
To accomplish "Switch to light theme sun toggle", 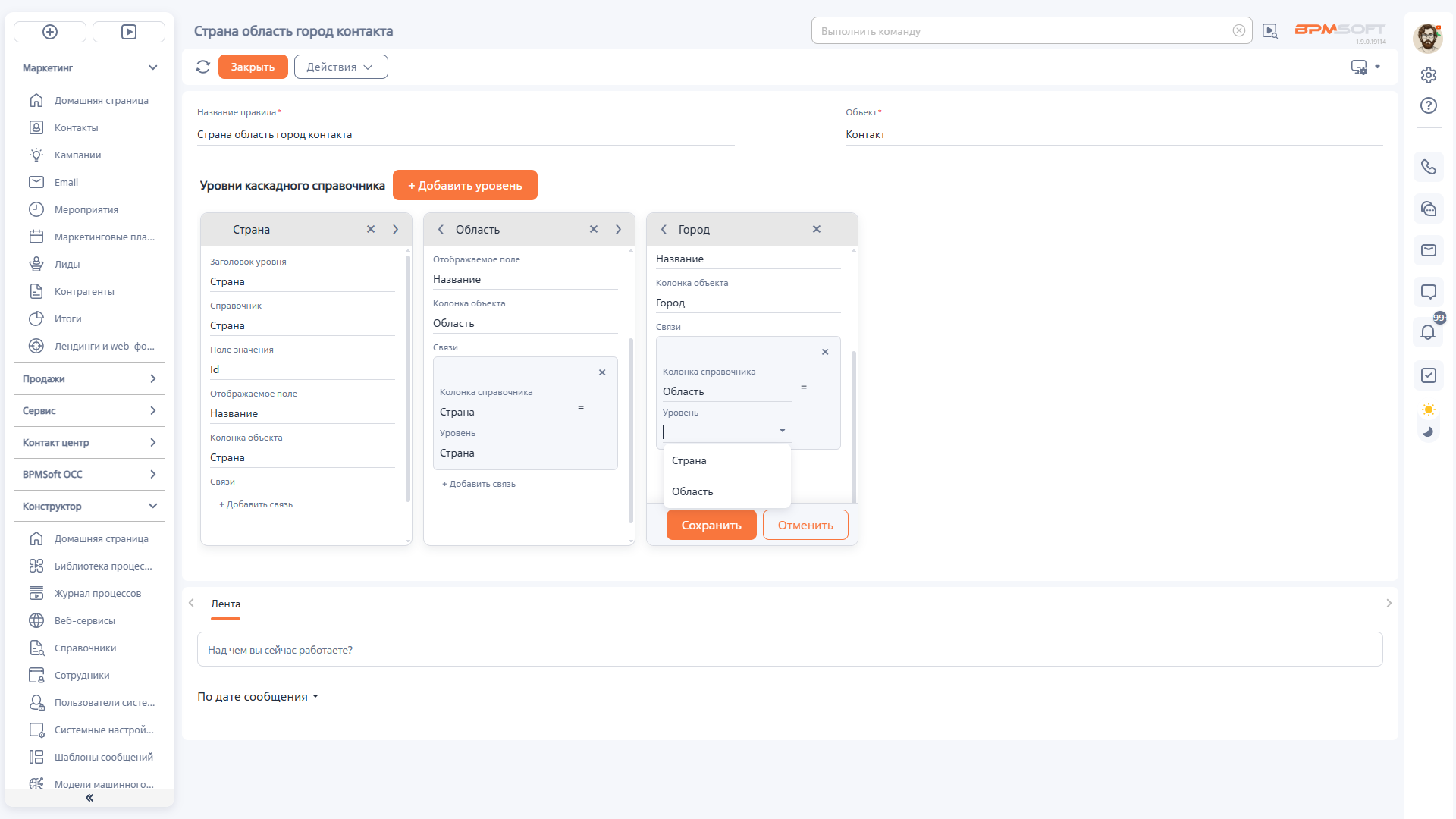I will pos(1428,410).
